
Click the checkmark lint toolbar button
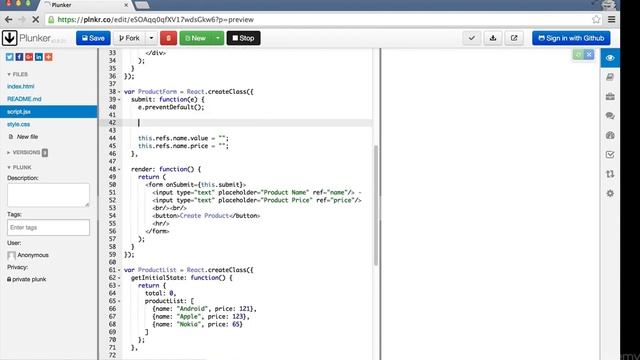point(472,38)
